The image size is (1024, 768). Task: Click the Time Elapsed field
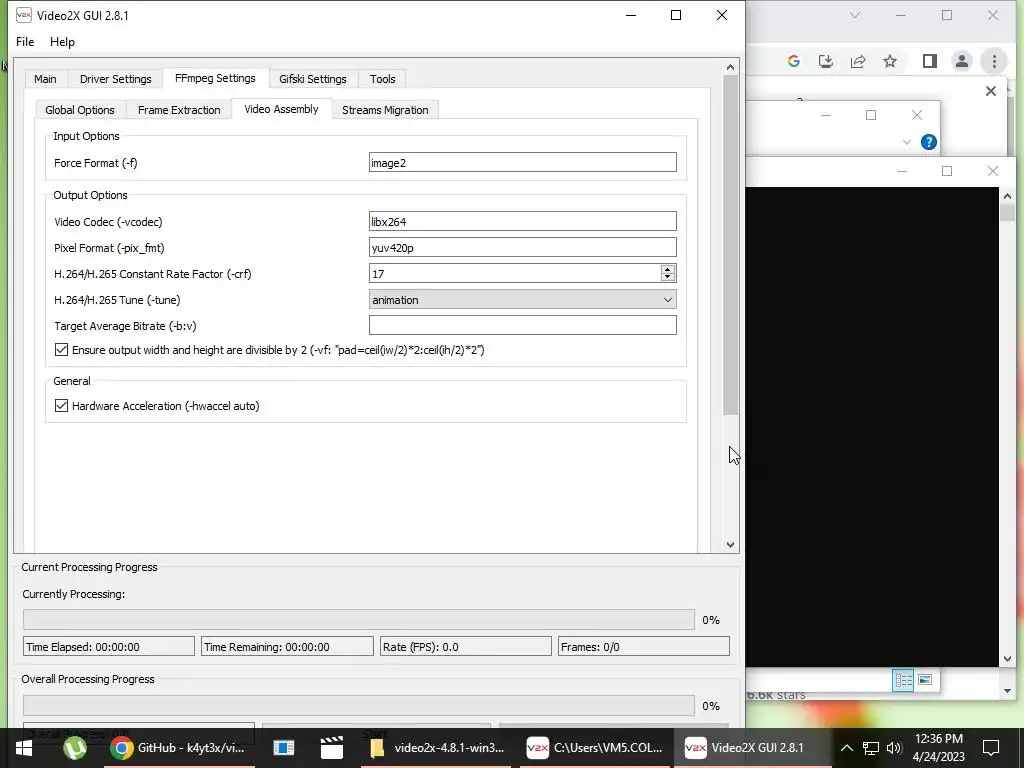coord(108,647)
